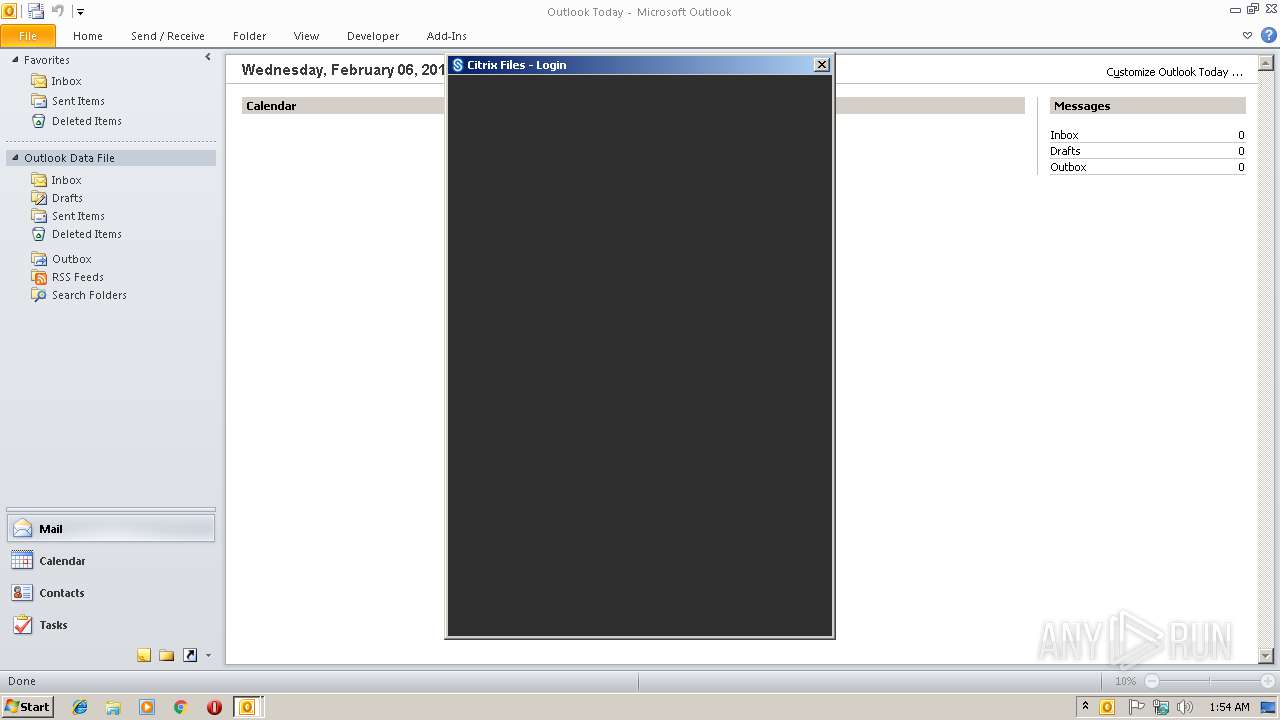Select the Outbox folder in the tree

tap(71, 259)
